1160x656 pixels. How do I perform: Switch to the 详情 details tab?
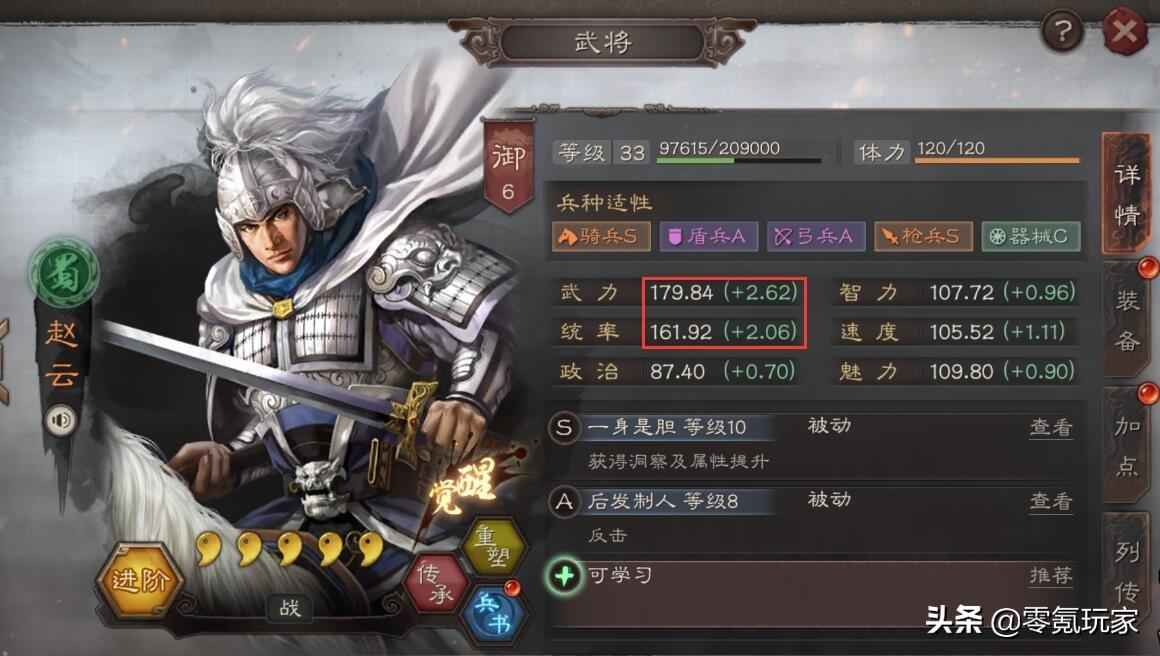click(1127, 195)
